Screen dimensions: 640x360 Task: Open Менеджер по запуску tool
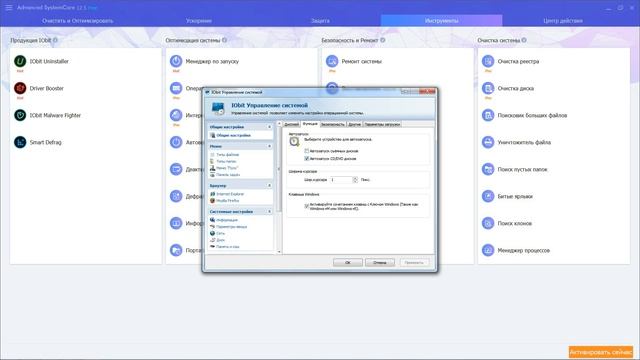click(204, 61)
